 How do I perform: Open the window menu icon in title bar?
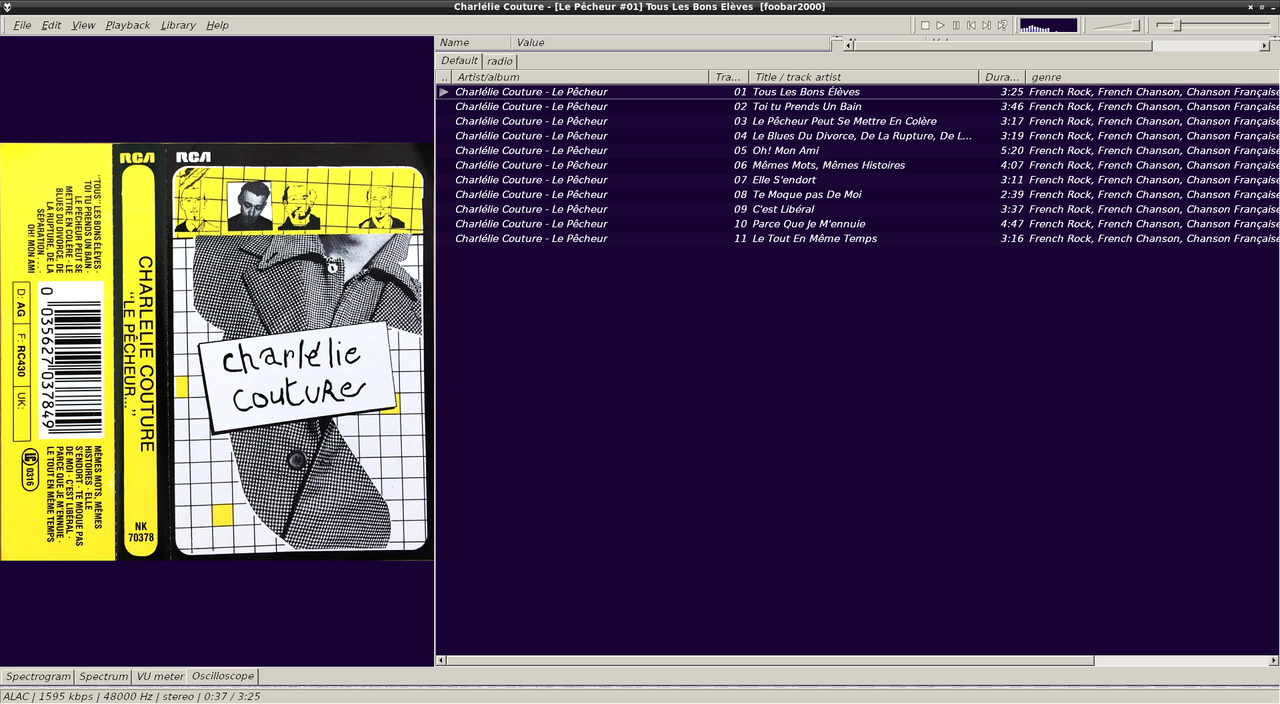coord(7,6)
